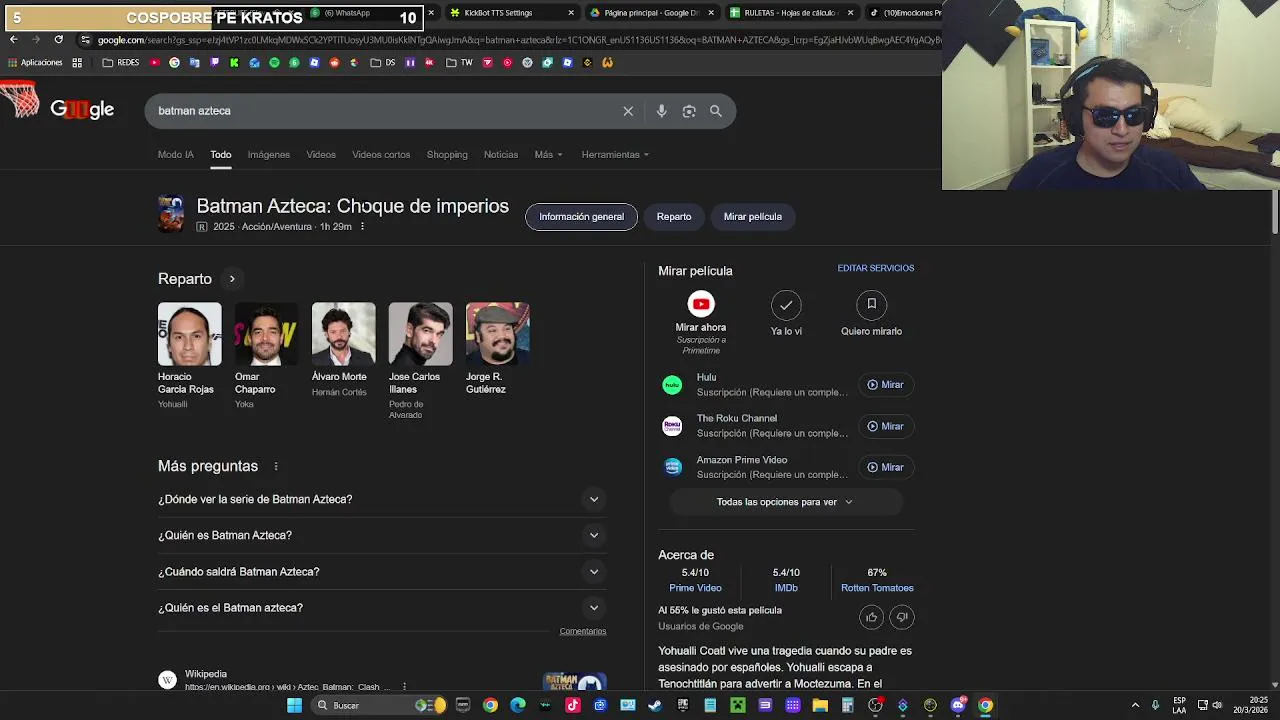Open TikTok icon in the taskbar

tap(573, 705)
